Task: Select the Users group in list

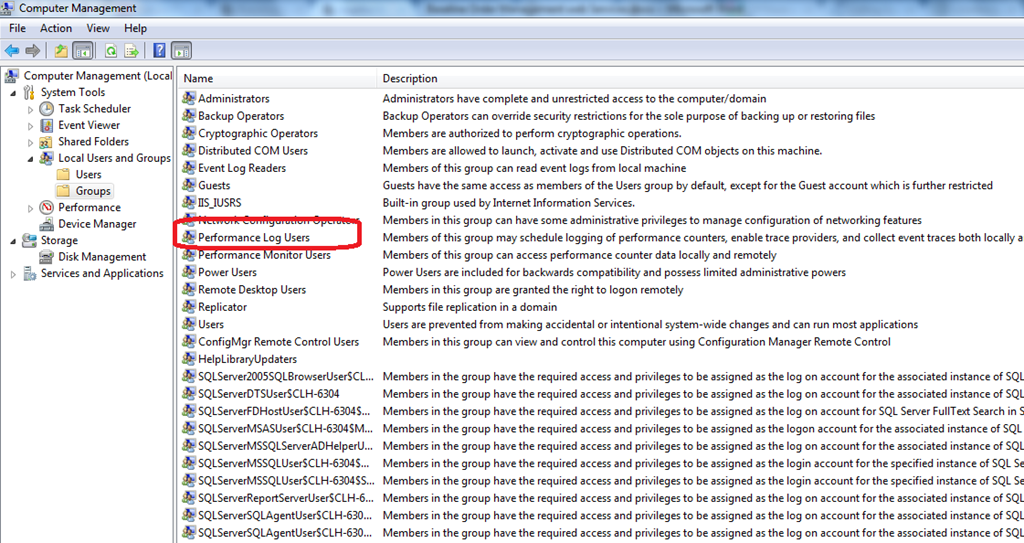Action: click(211, 324)
